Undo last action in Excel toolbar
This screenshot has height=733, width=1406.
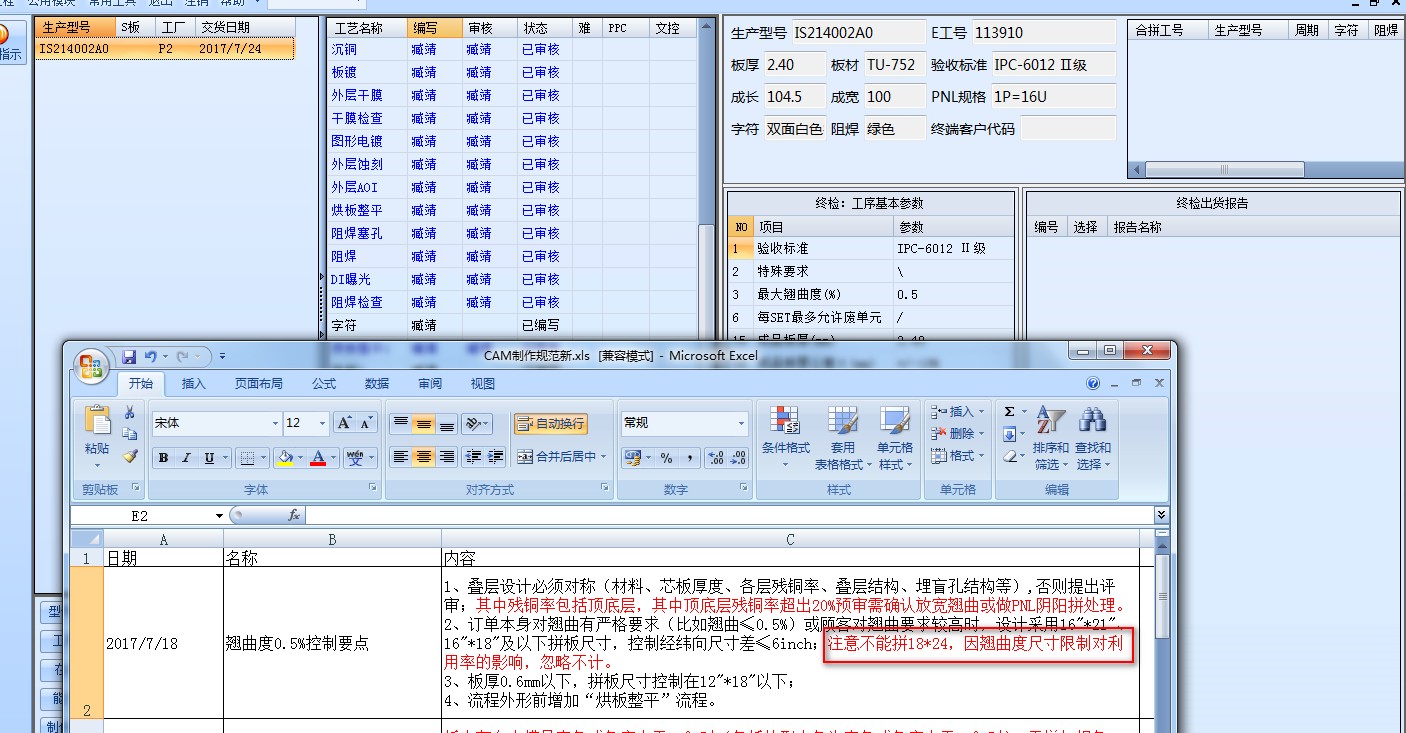click(151, 356)
